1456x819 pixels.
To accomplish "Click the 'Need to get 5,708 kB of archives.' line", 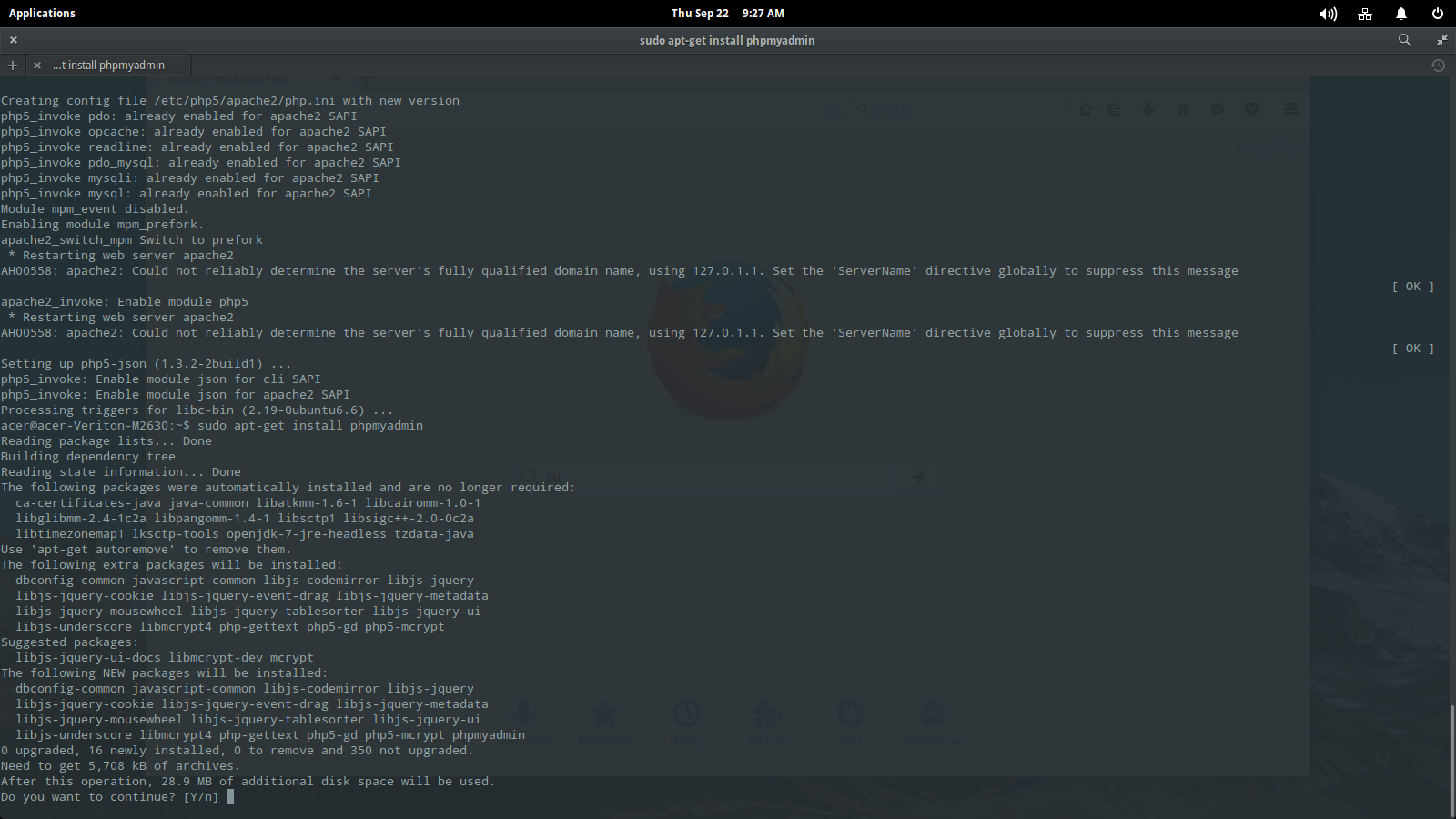I will [x=121, y=766].
